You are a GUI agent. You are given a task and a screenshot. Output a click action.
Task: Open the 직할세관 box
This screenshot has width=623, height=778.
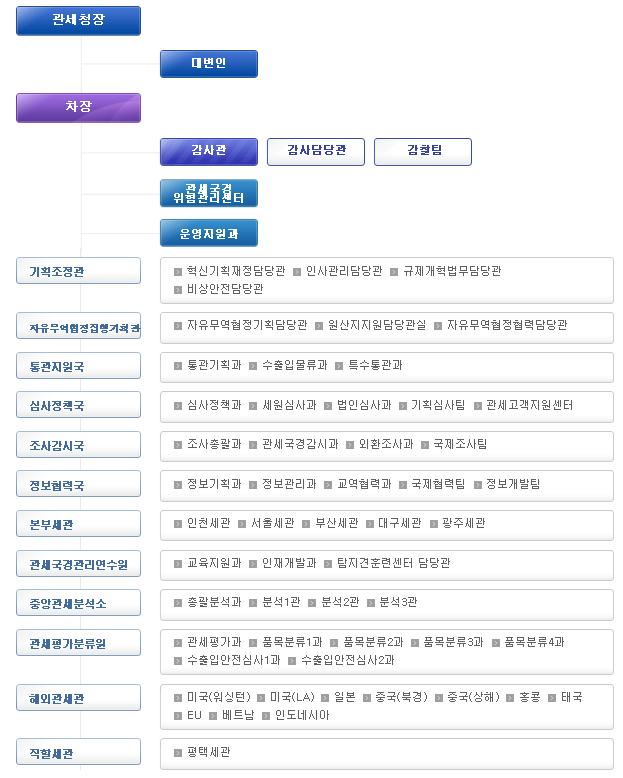point(78,752)
